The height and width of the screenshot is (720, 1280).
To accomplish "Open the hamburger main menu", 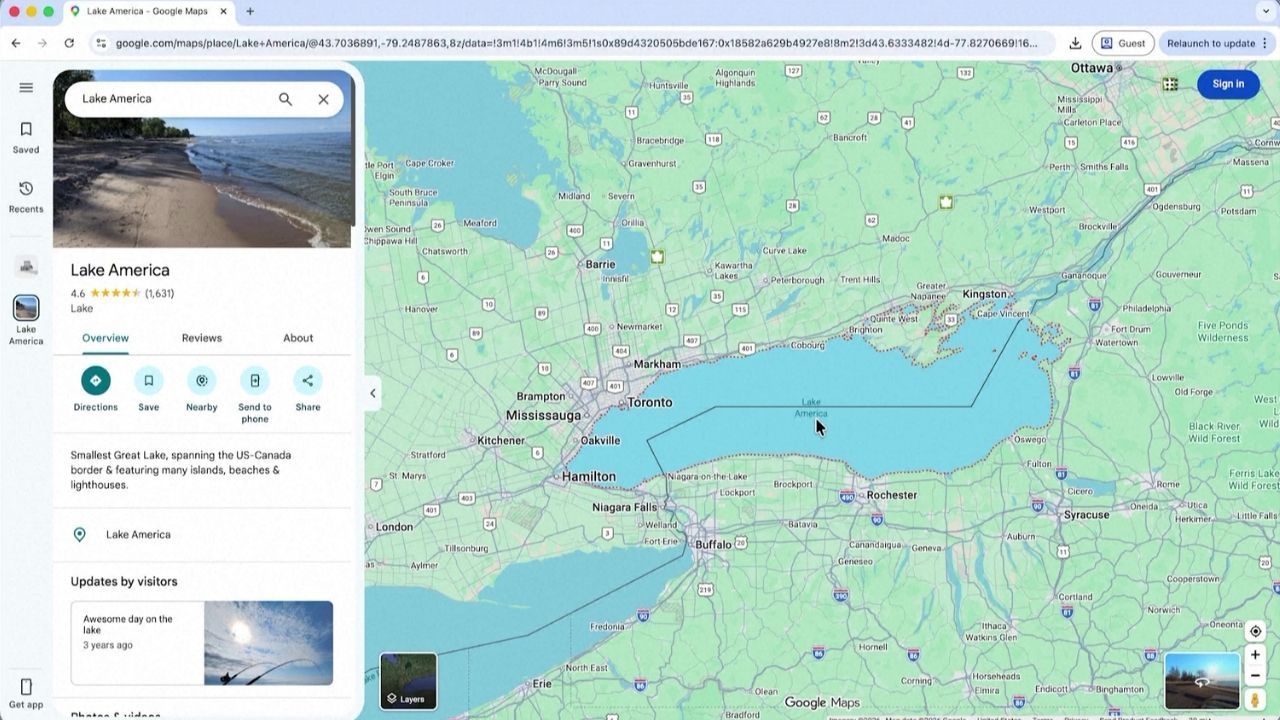I will [x=26, y=87].
